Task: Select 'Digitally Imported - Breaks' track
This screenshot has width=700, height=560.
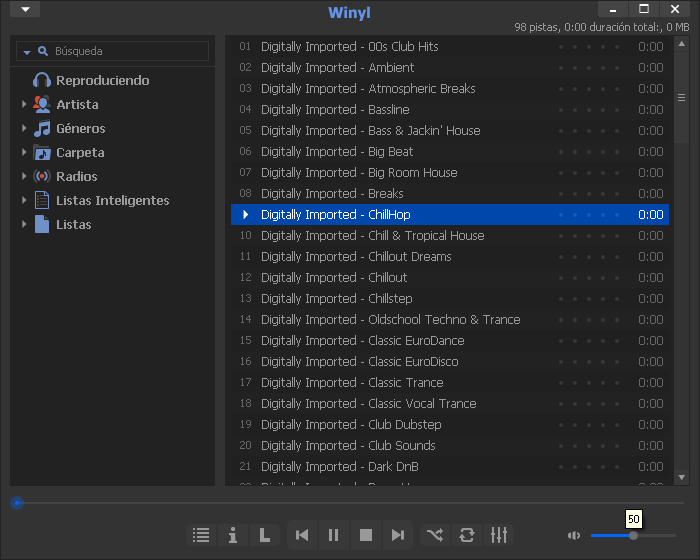Action: [x=450, y=193]
